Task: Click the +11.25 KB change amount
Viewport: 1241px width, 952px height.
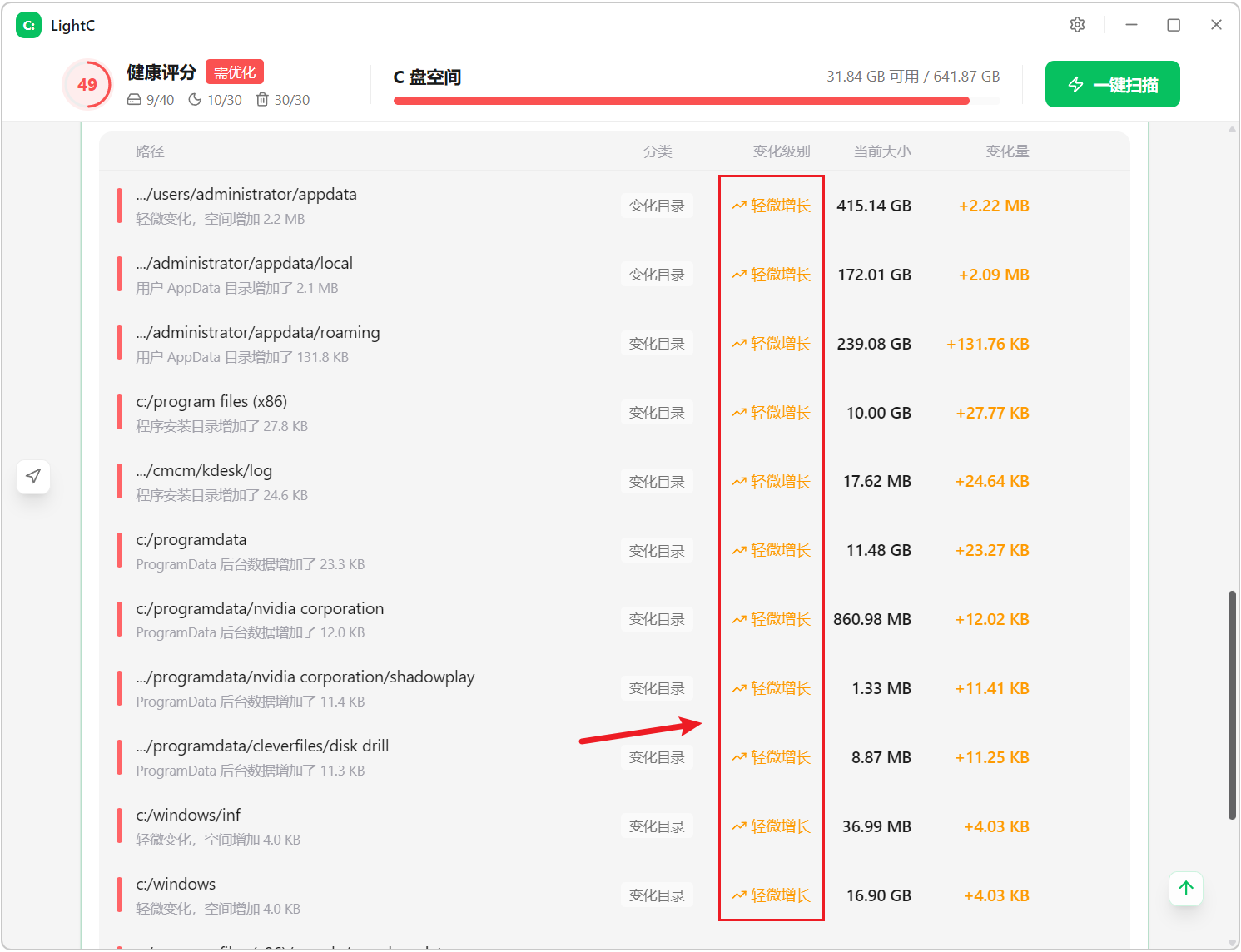Action: 992,757
